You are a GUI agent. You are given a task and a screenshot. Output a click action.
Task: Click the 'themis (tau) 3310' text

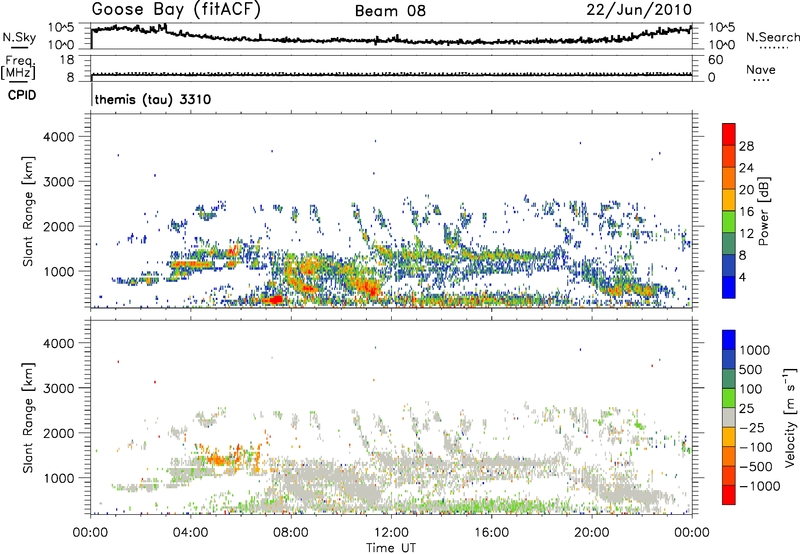[x=153, y=99]
